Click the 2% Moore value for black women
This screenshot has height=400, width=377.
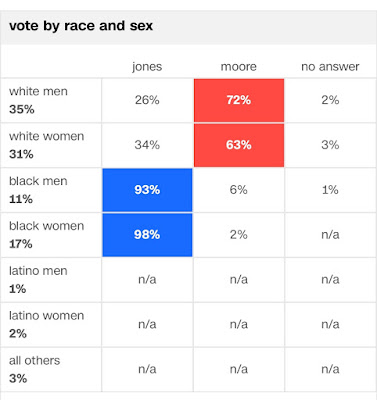239,235
